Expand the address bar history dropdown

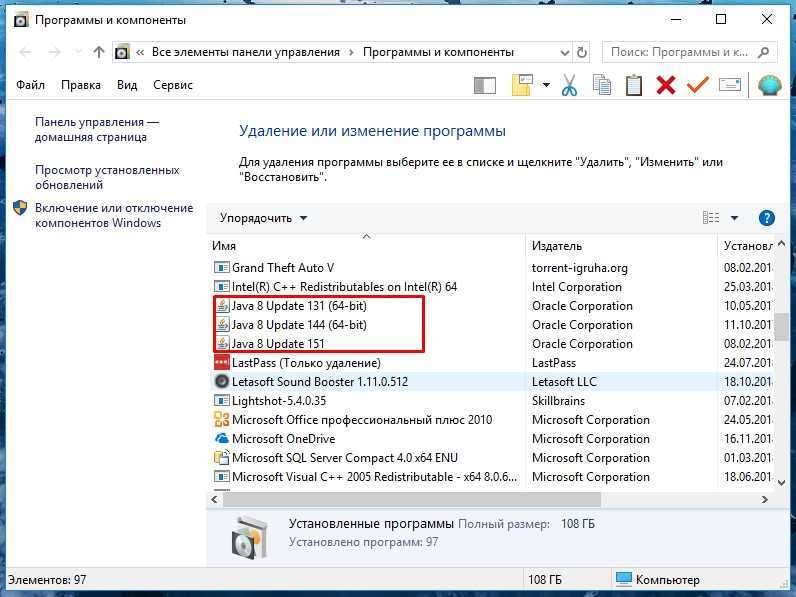(565, 52)
